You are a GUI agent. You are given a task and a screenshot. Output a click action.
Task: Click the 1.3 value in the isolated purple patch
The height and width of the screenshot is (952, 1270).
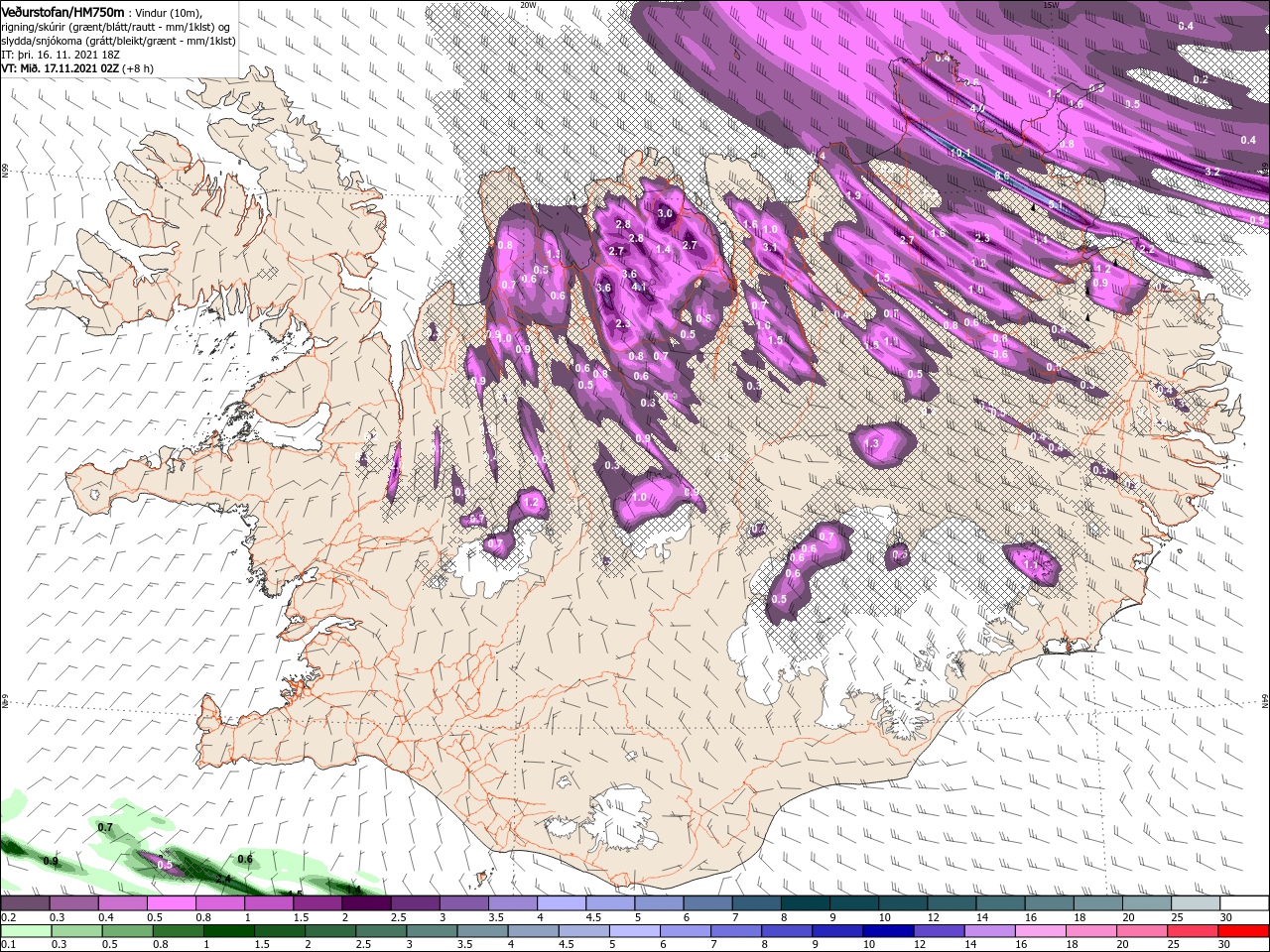[872, 443]
